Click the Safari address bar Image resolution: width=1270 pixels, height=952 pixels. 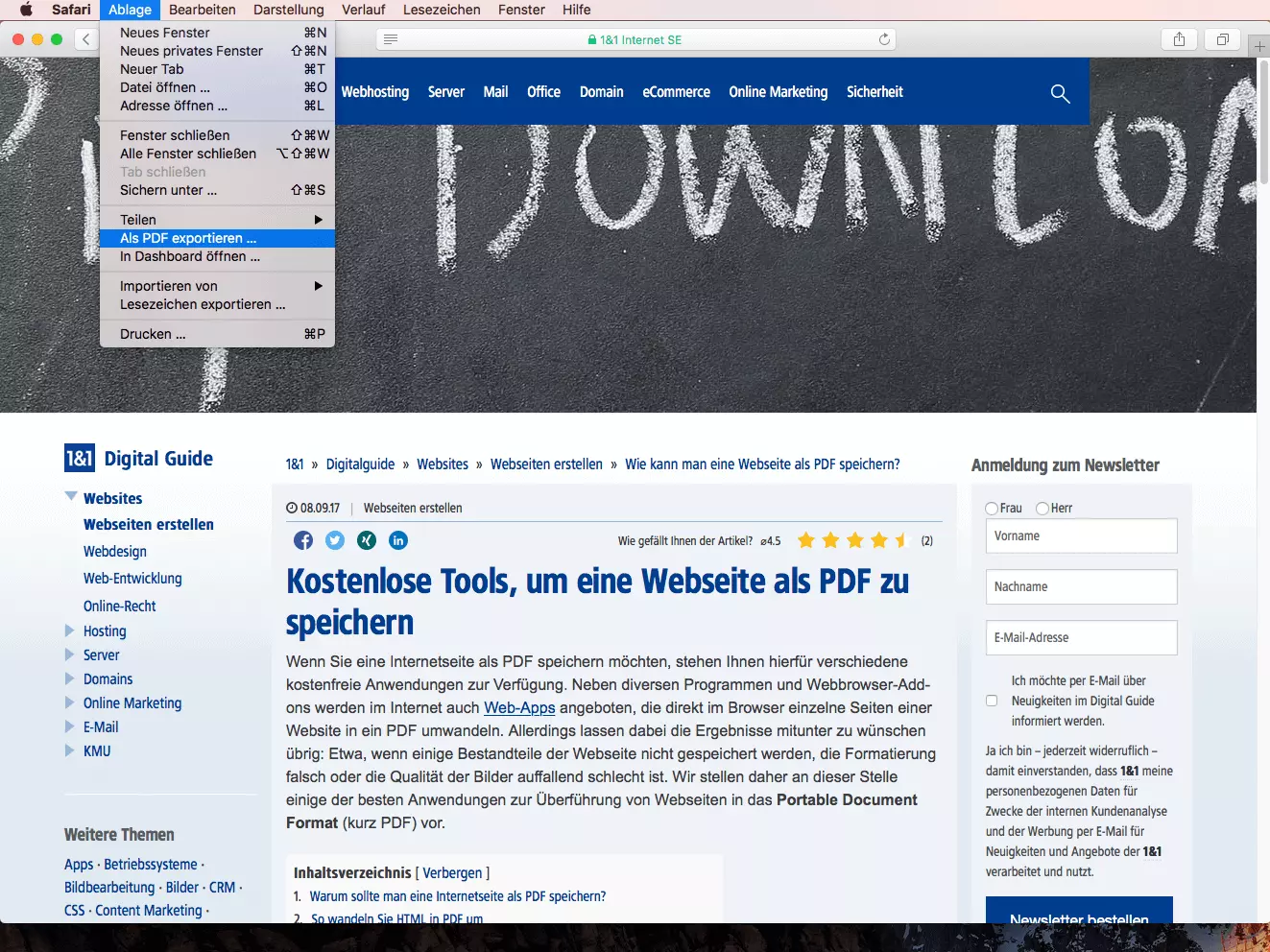click(636, 39)
